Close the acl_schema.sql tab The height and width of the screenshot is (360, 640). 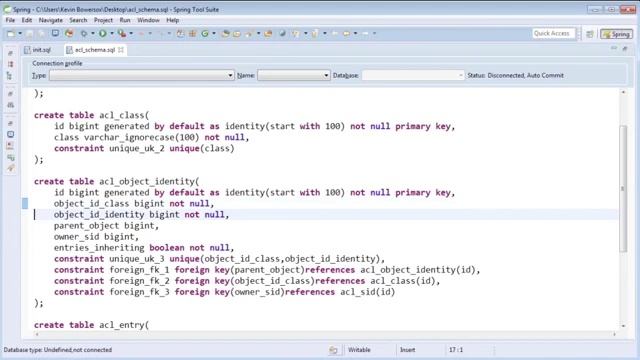click(x=121, y=50)
